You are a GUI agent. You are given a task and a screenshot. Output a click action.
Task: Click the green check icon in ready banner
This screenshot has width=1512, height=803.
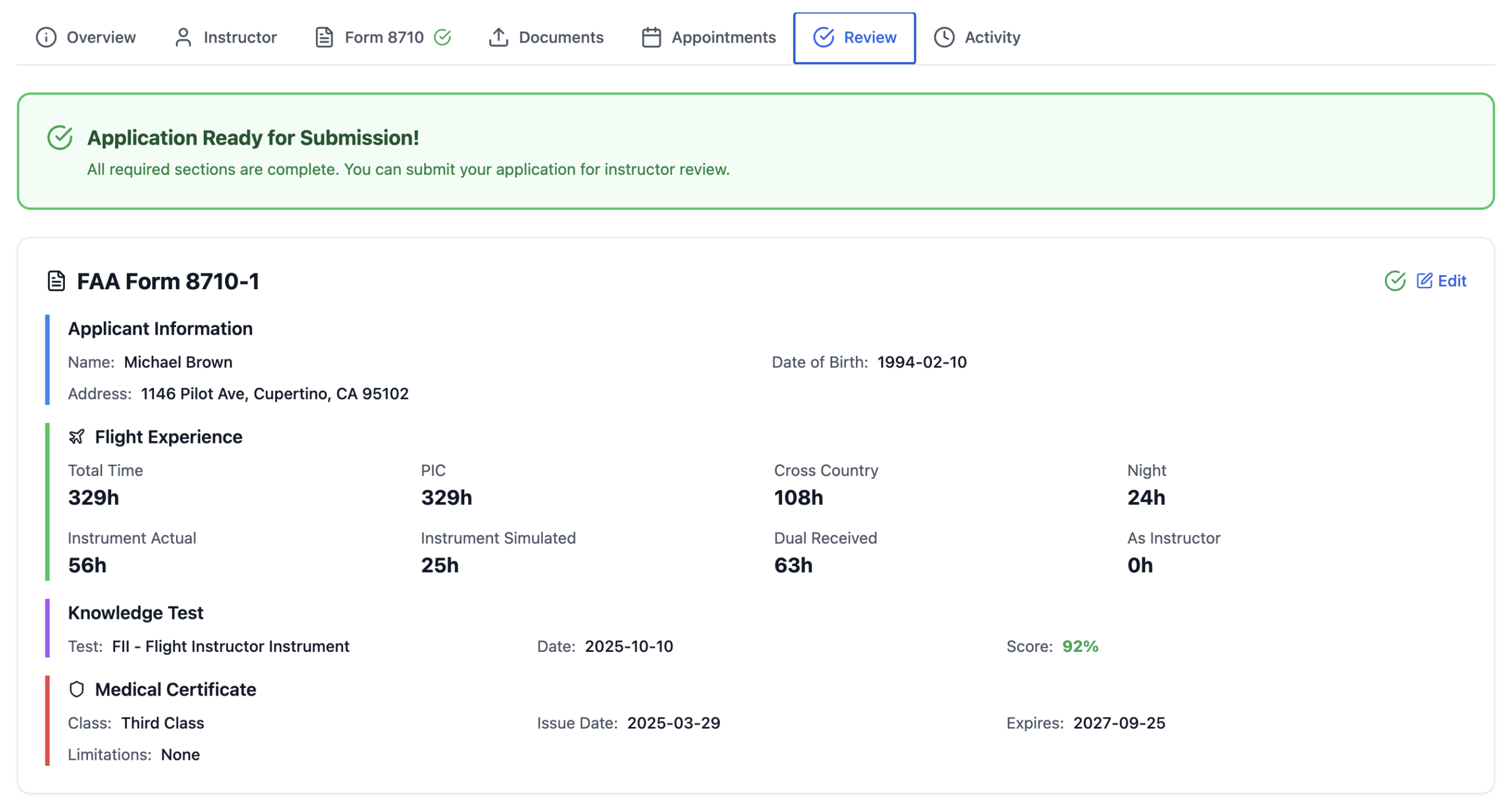click(60, 138)
